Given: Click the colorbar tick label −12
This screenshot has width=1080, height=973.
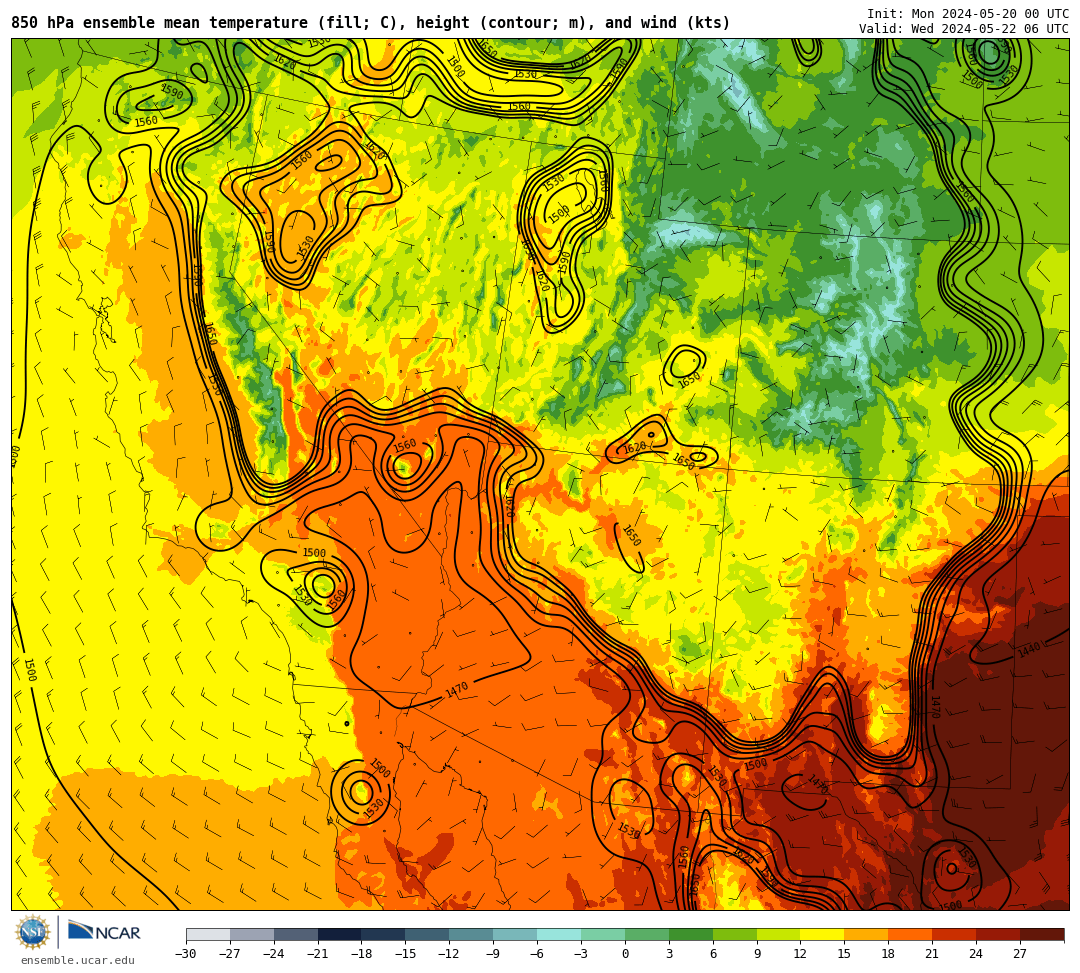Looking at the screenshot, I should click(450, 954).
